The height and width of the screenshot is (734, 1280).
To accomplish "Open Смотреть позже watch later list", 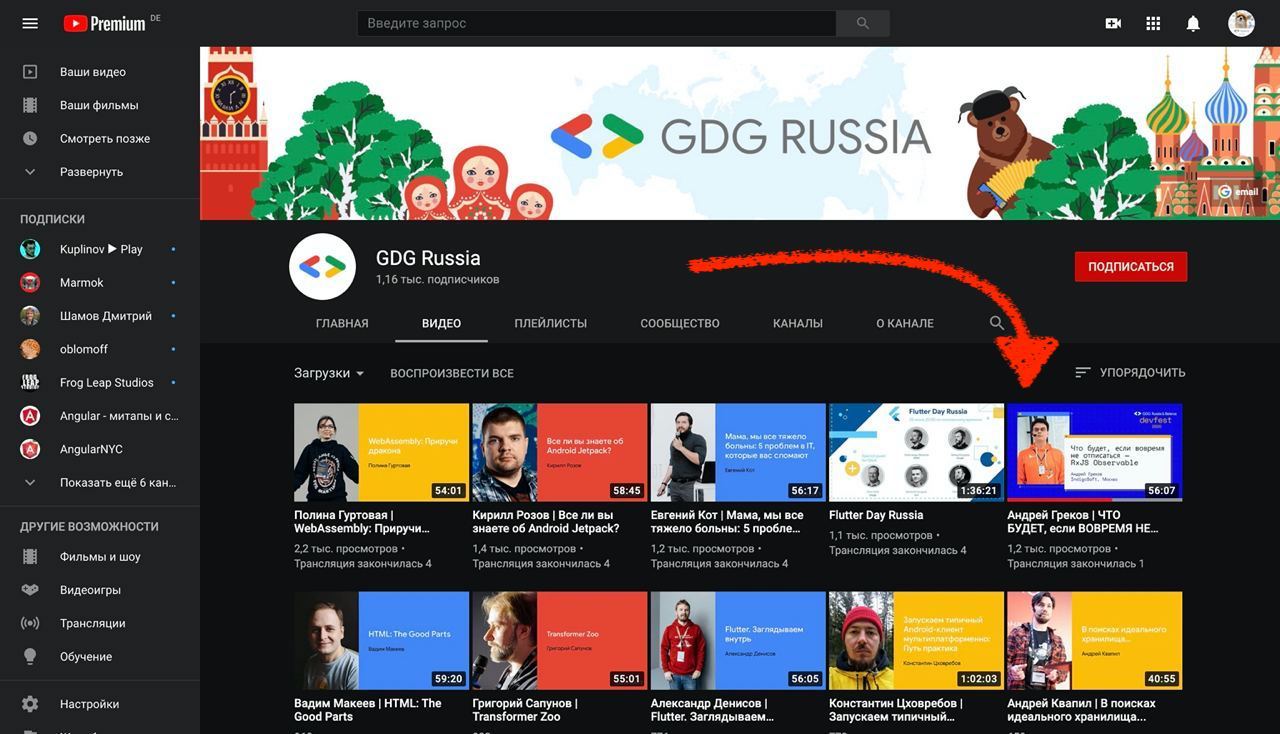I will (x=100, y=138).
